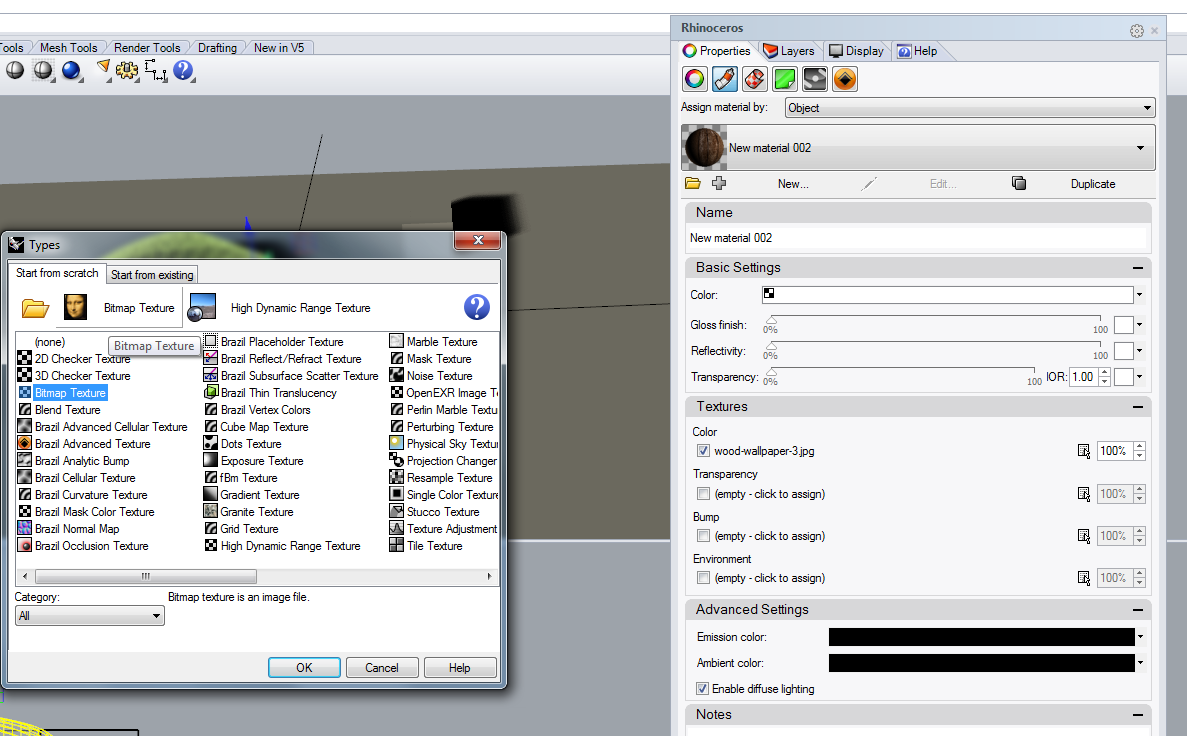The width and height of the screenshot is (1187, 736).
Task: Click the blue help question toolbar icon
Action: [183, 70]
